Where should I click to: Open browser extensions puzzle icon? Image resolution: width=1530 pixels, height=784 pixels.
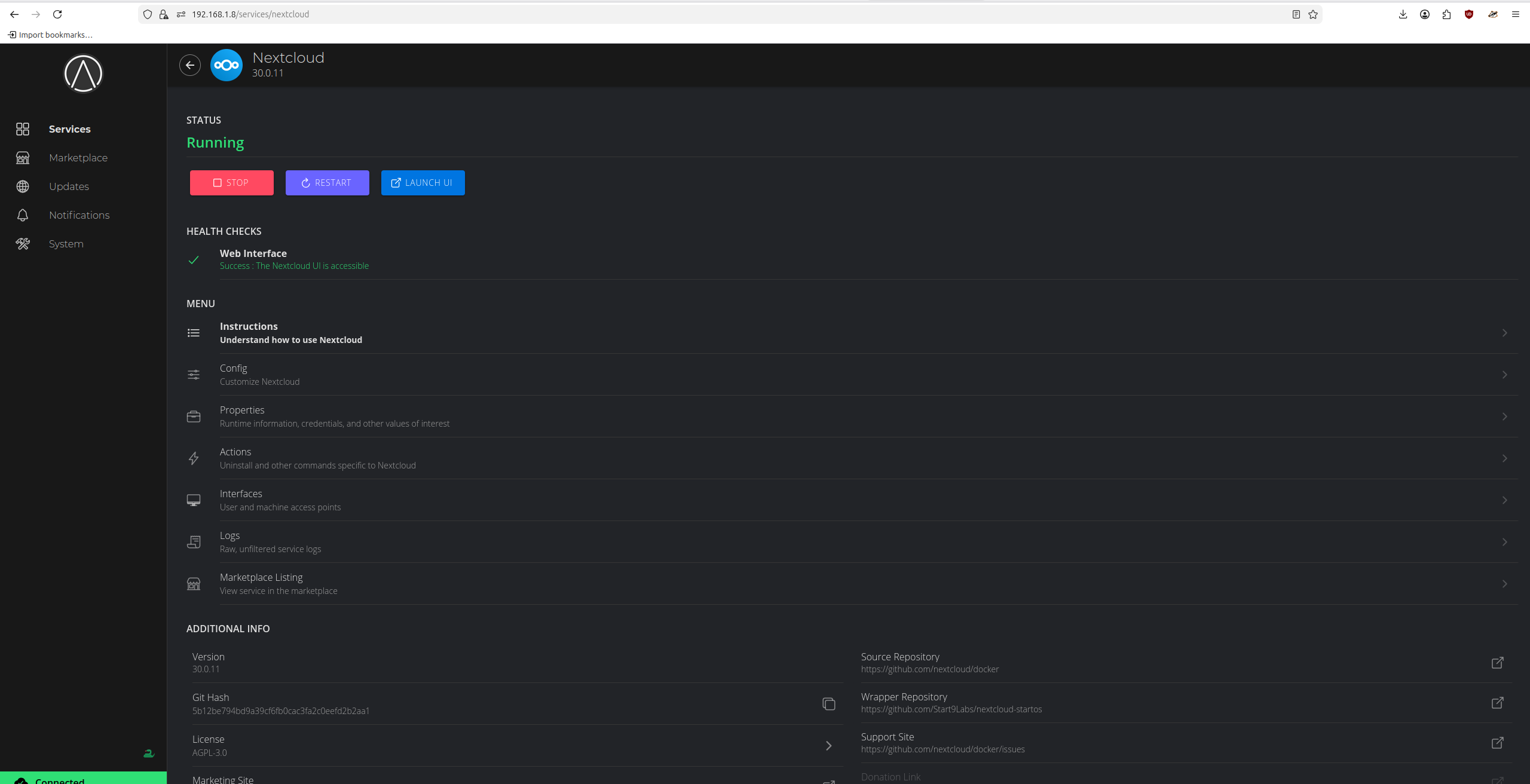[x=1447, y=14]
